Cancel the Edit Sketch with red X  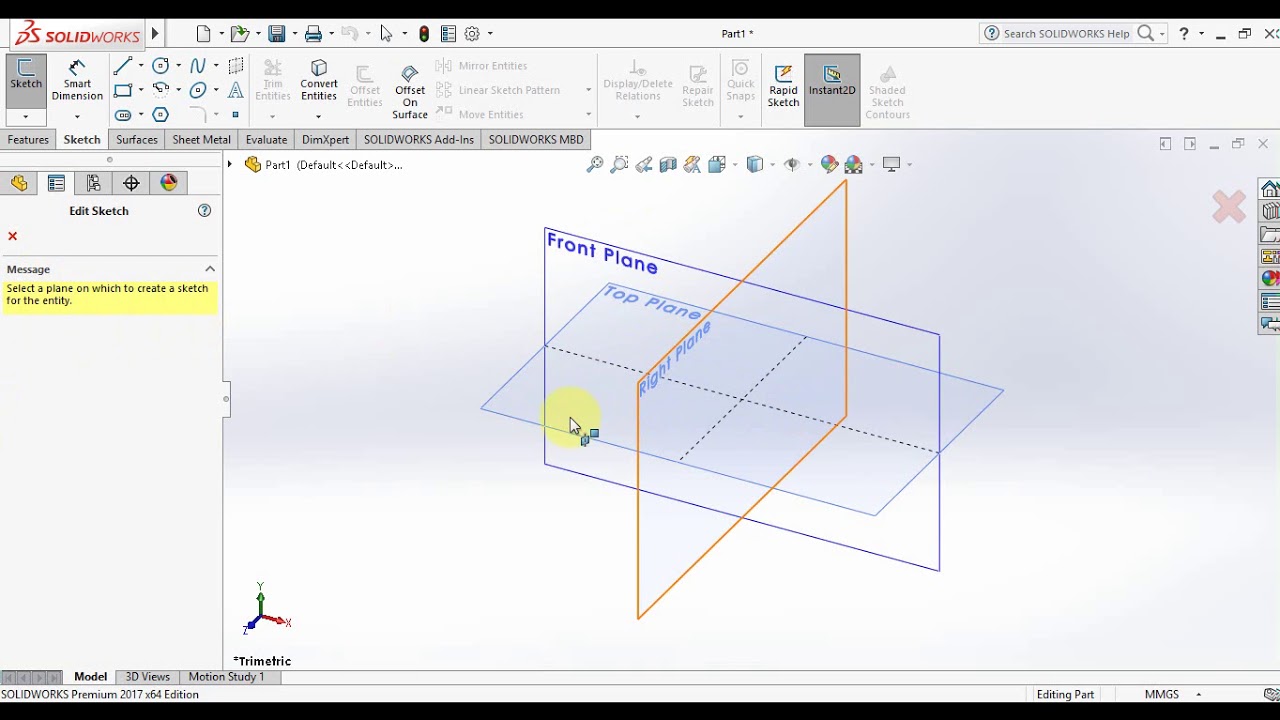tap(13, 236)
